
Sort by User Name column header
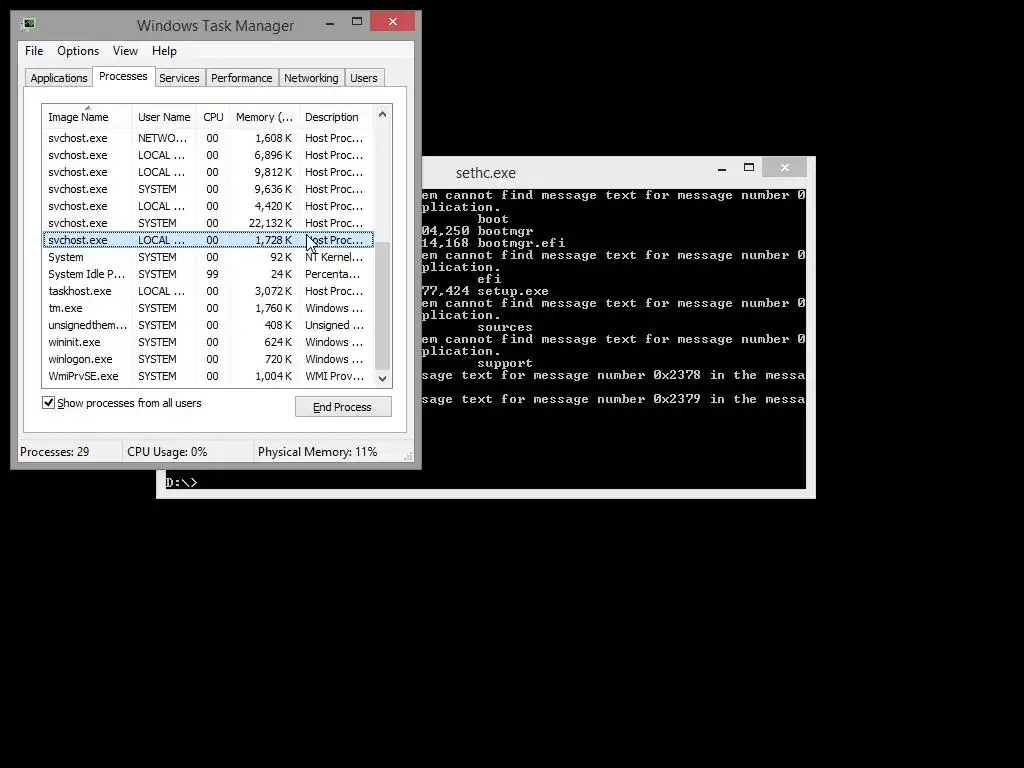point(164,117)
